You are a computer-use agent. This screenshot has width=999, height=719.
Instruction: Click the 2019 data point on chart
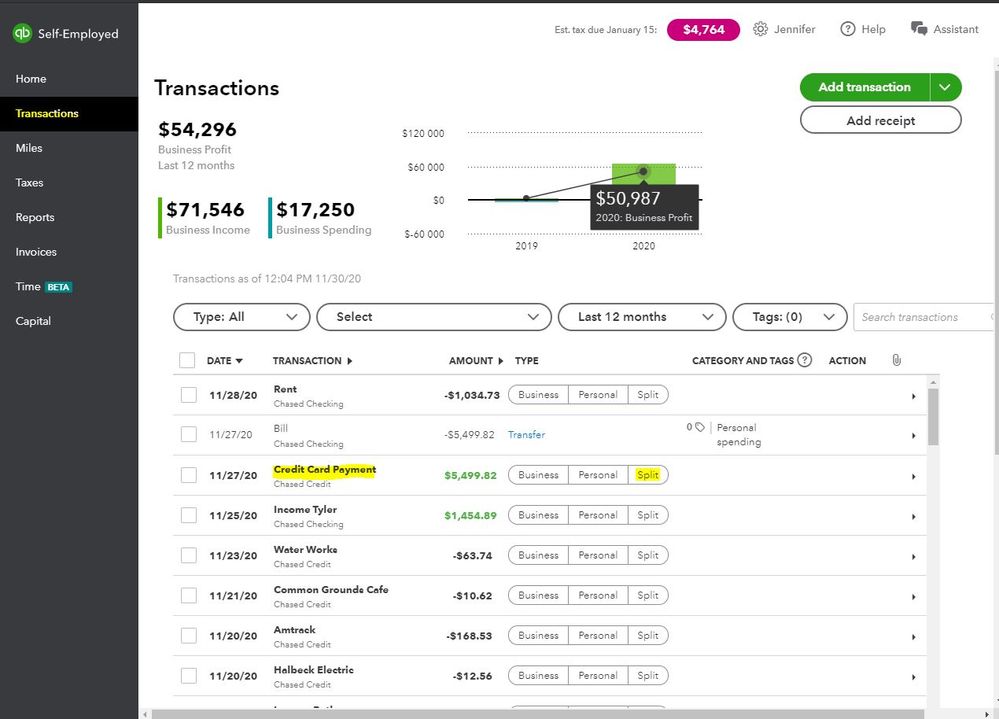pos(526,199)
